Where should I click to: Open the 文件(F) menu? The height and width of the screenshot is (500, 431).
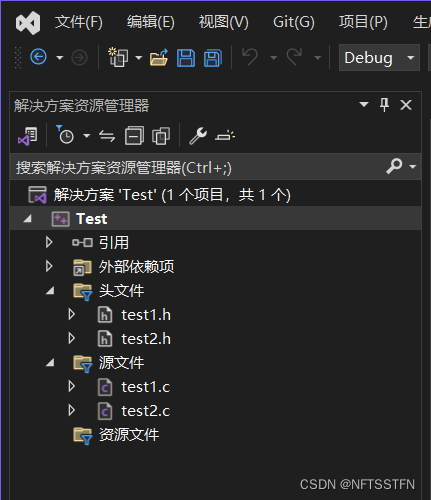pos(79,22)
